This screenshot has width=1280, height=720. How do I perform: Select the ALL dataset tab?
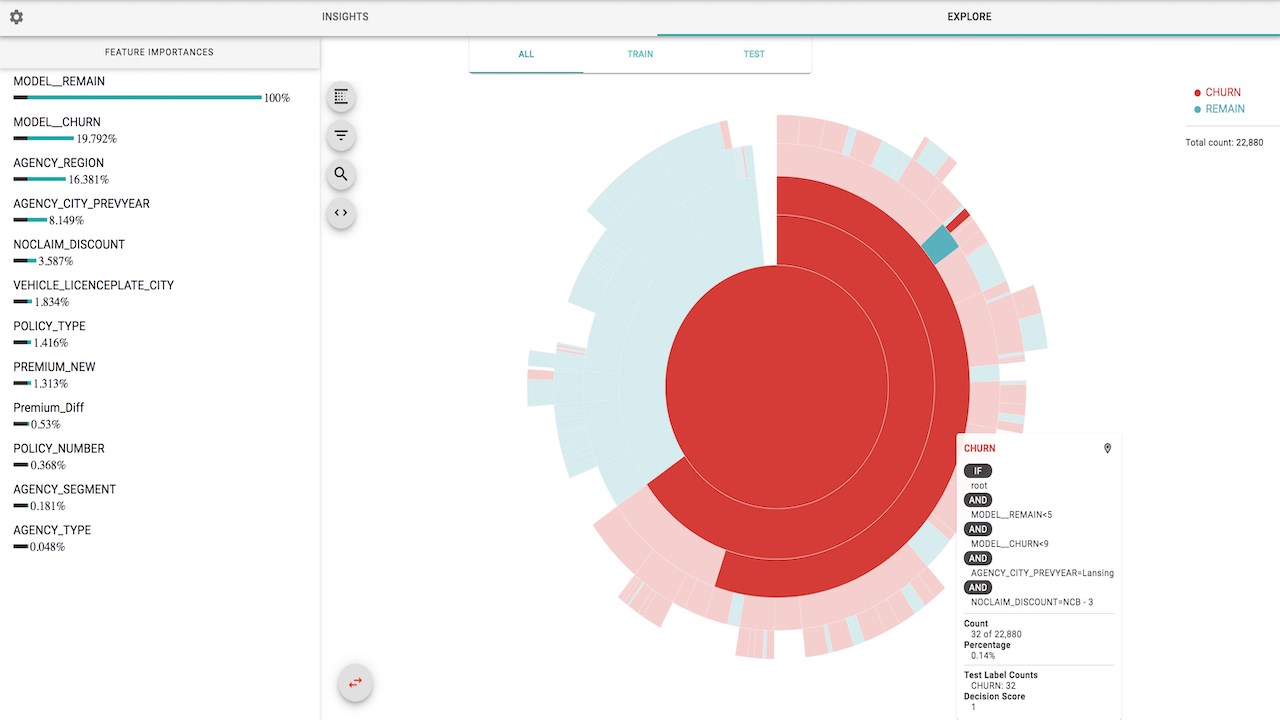[x=526, y=54]
